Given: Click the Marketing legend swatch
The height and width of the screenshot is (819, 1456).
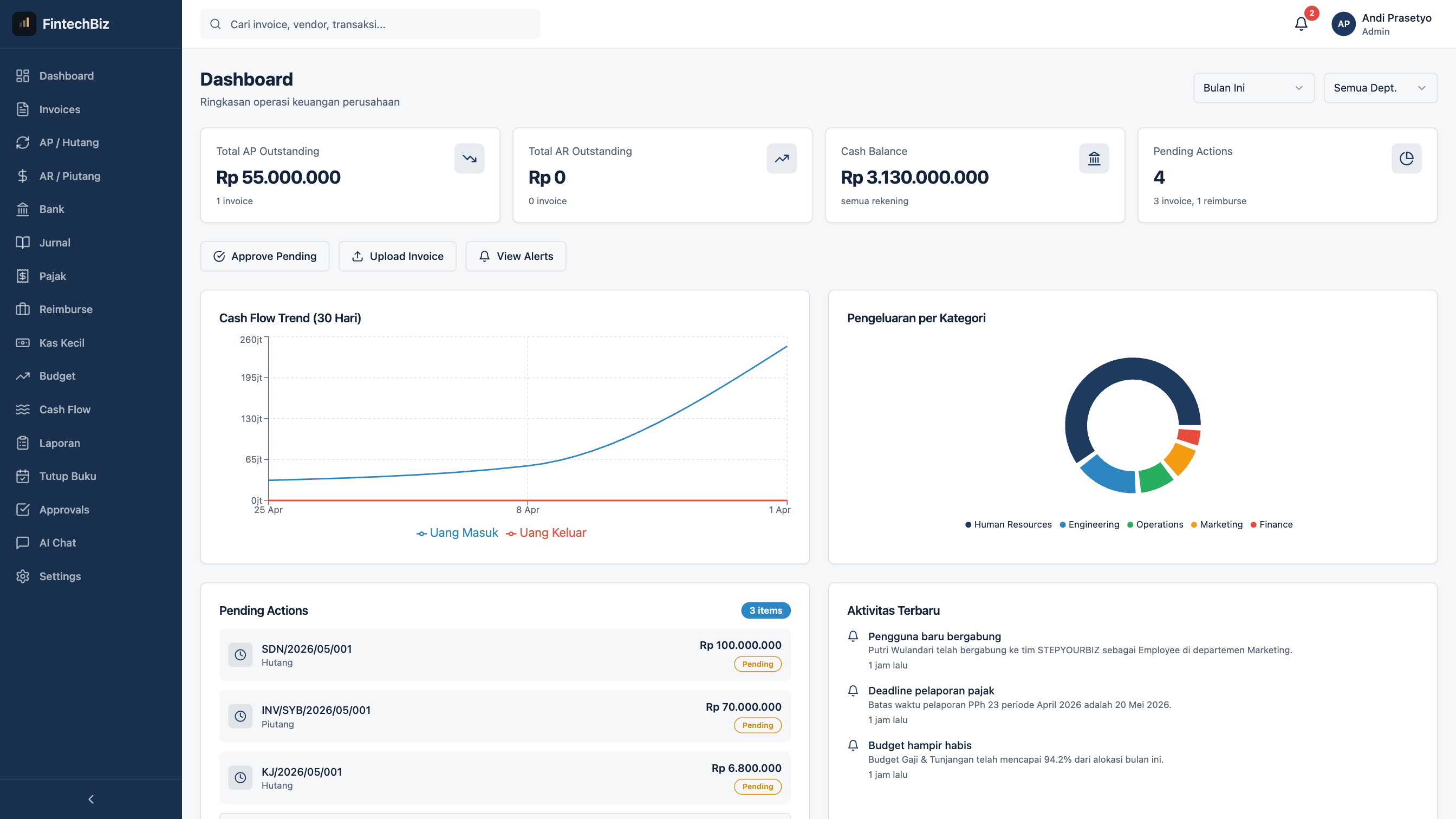Looking at the screenshot, I should click(x=1194, y=524).
